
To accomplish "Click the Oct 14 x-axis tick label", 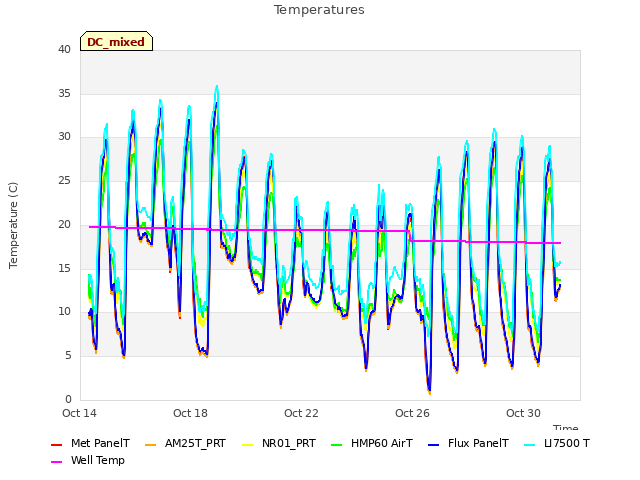I will point(79,413).
